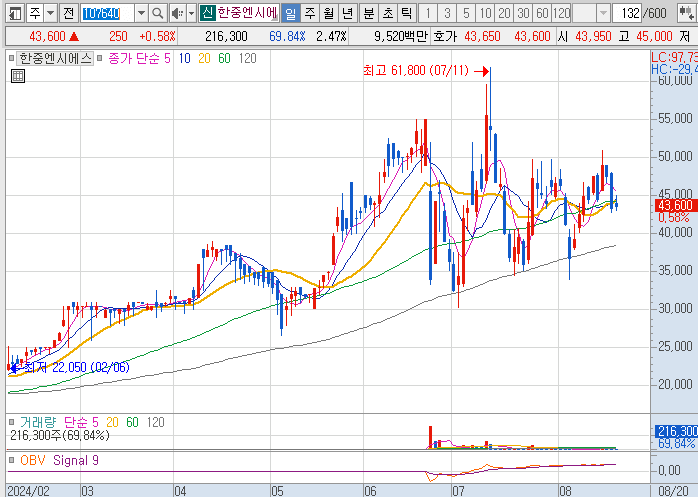This screenshot has height=497, width=698.
Task: Open dropdown next to the 주 button
Action: (51, 13)
